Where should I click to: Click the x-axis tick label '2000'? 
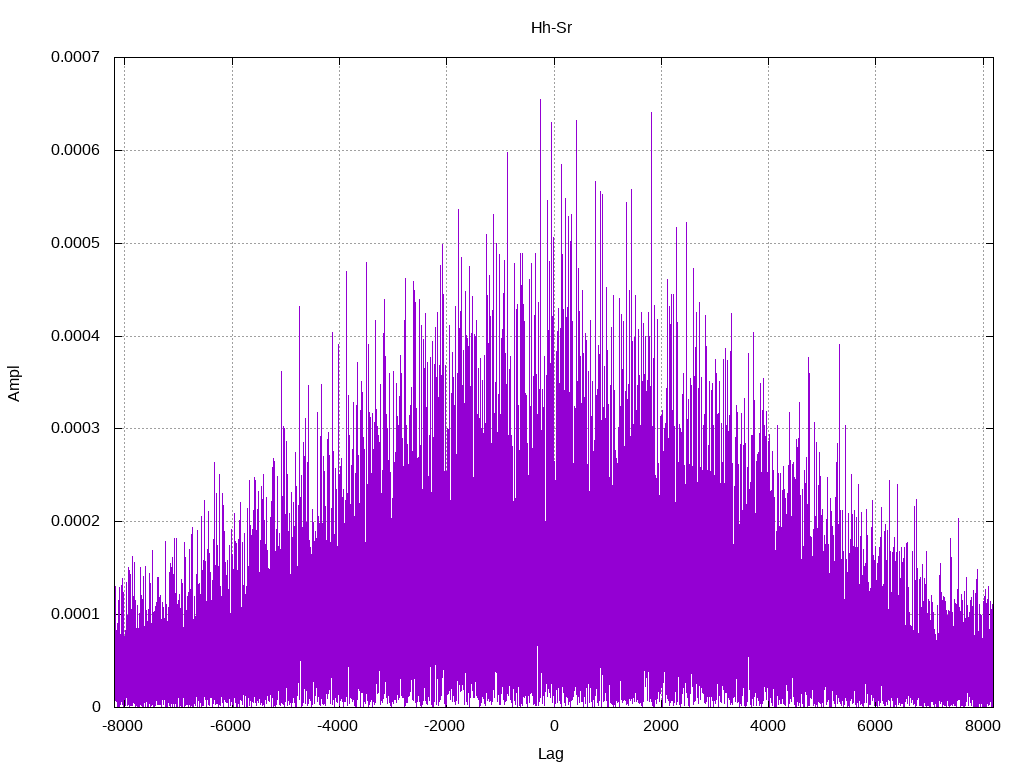661,726
